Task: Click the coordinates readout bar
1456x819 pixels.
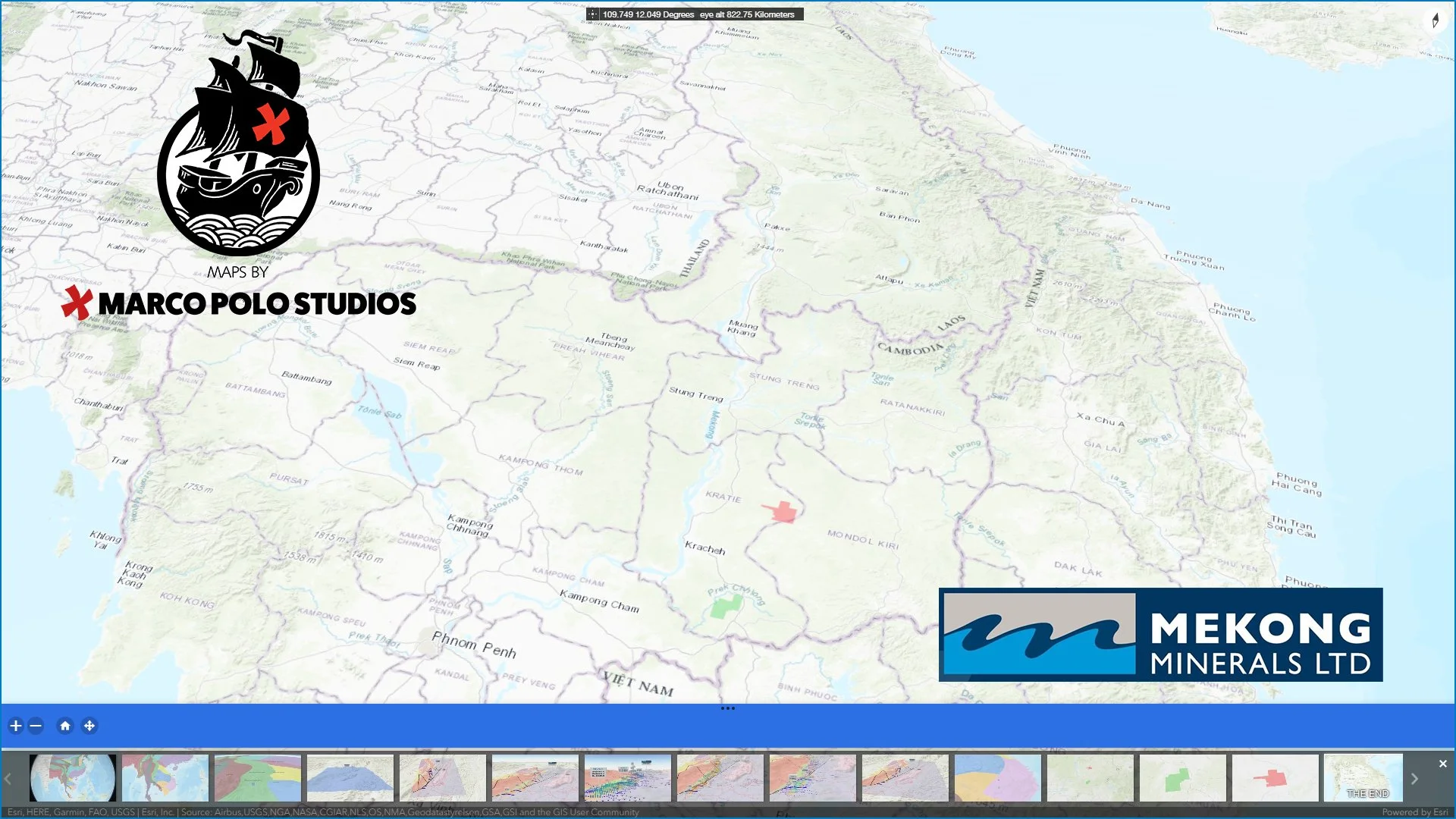Action: tap(695, 14)
